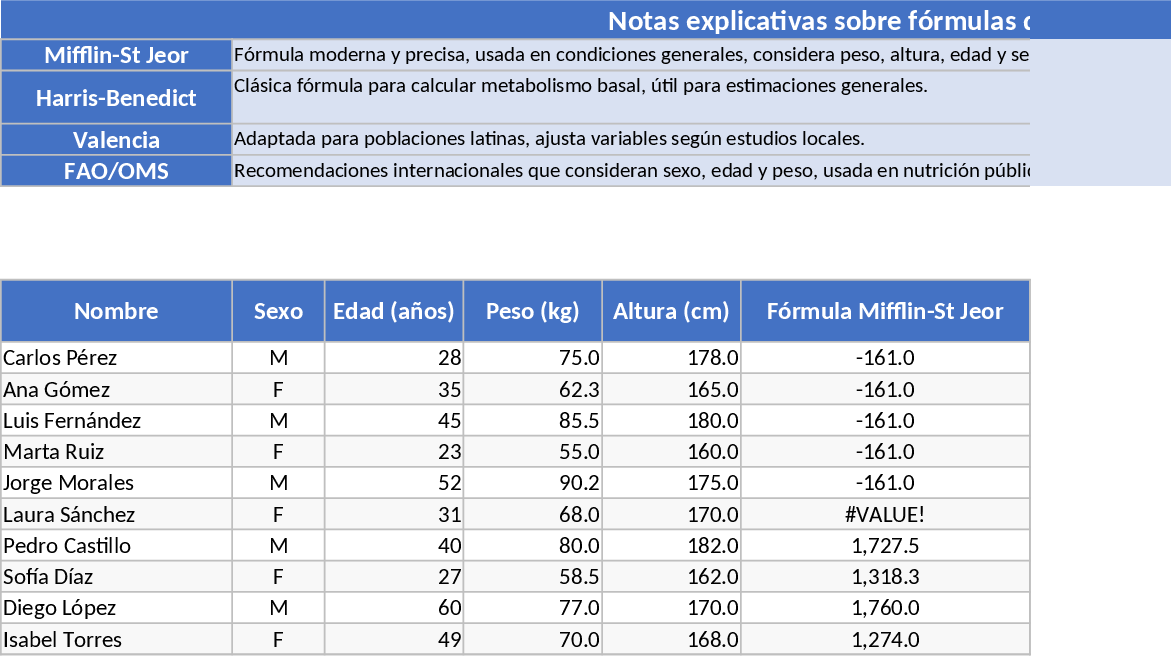Click the 'Edad (años)' column header
Screen dimensions: 1171x656
pos(394,311)
